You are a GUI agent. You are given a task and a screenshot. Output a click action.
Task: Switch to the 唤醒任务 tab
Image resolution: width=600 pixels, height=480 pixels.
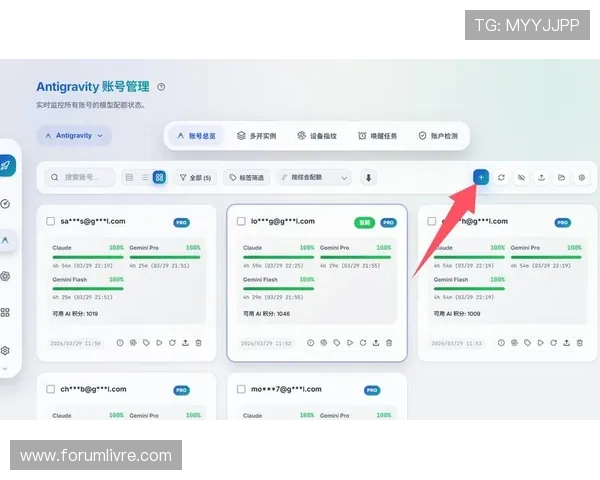tap(377, 136)
